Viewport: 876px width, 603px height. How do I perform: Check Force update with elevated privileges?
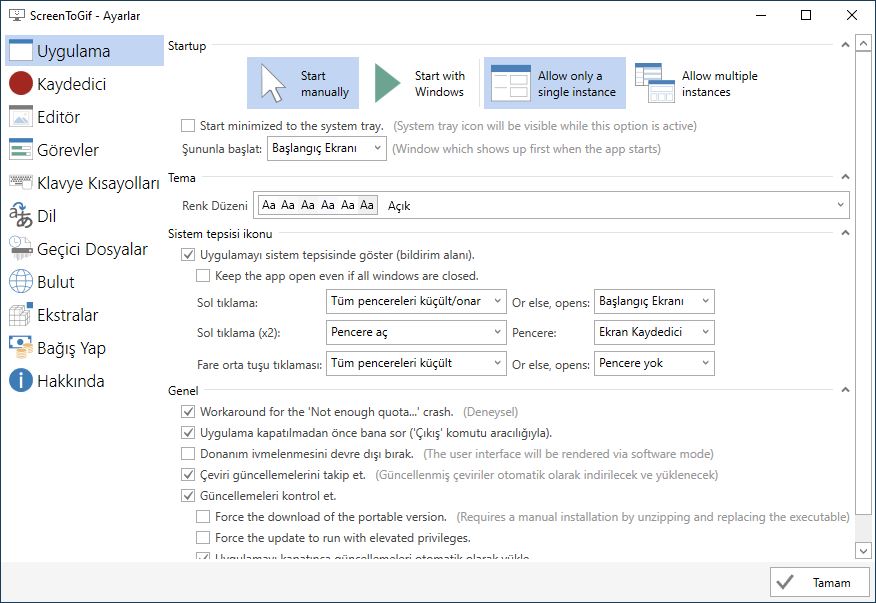[203, 538]
